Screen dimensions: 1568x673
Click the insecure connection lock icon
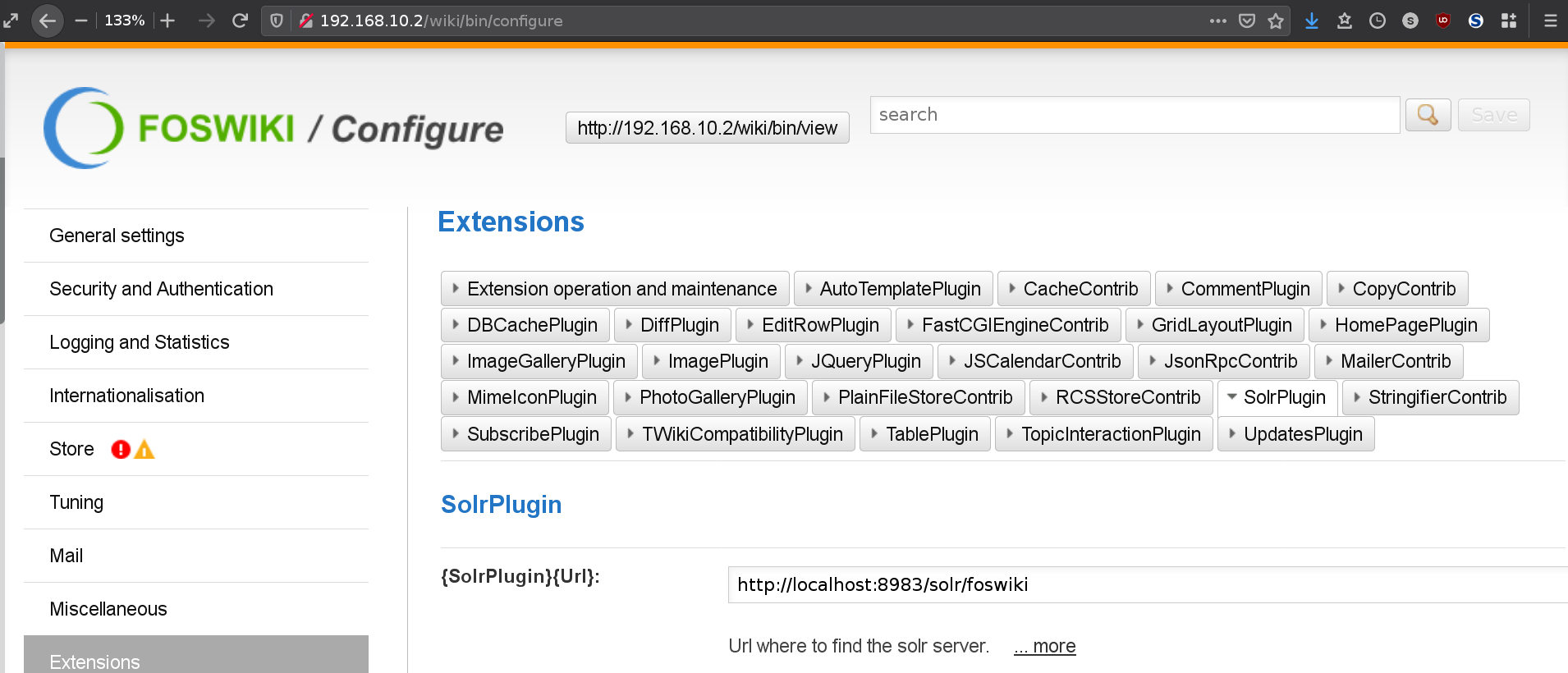[x=305, y=21]
